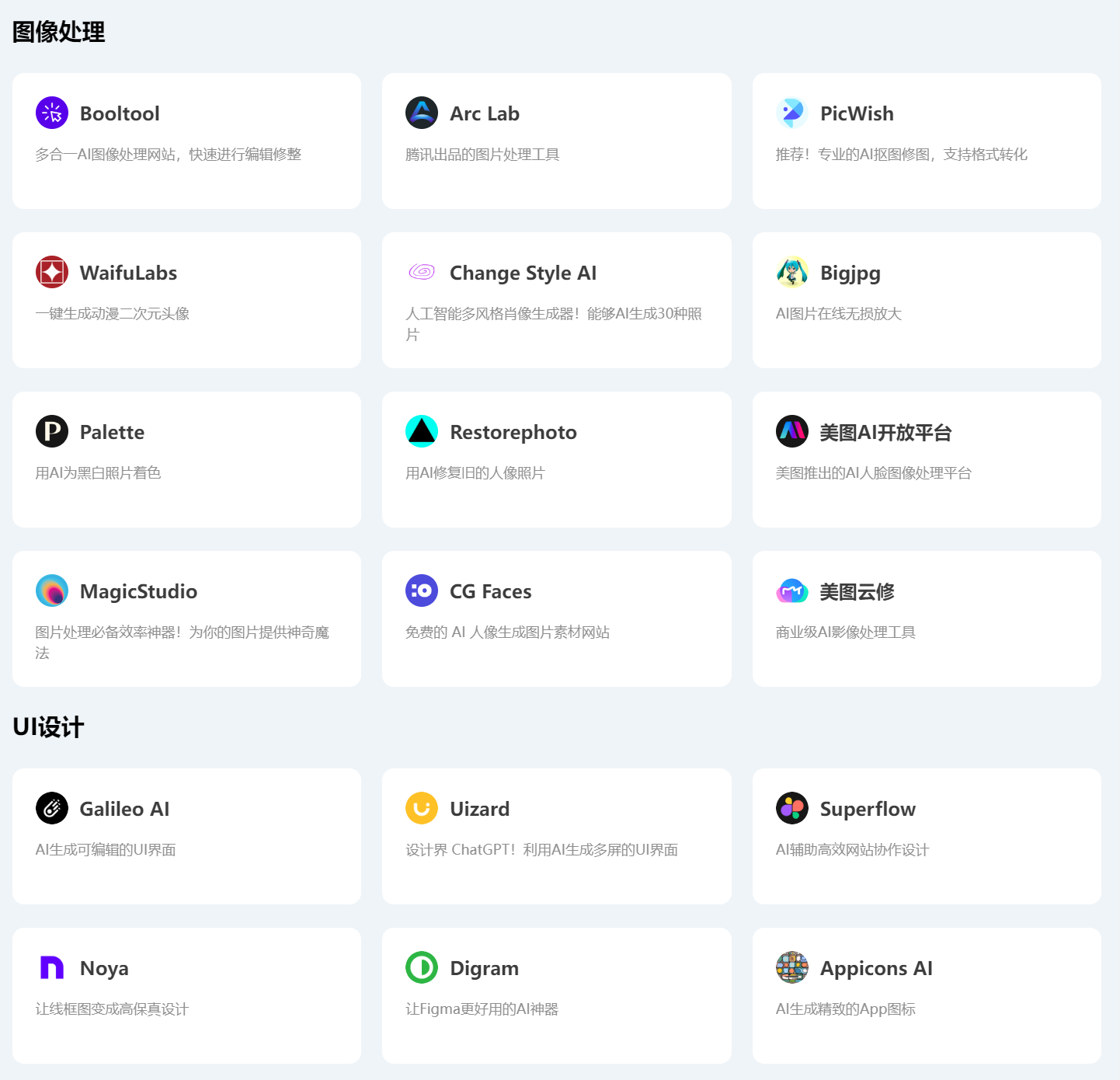The width and height of the screenshot is (1120, 1080).
Task: Open the Uizard title link
Action: pos(480,809)
